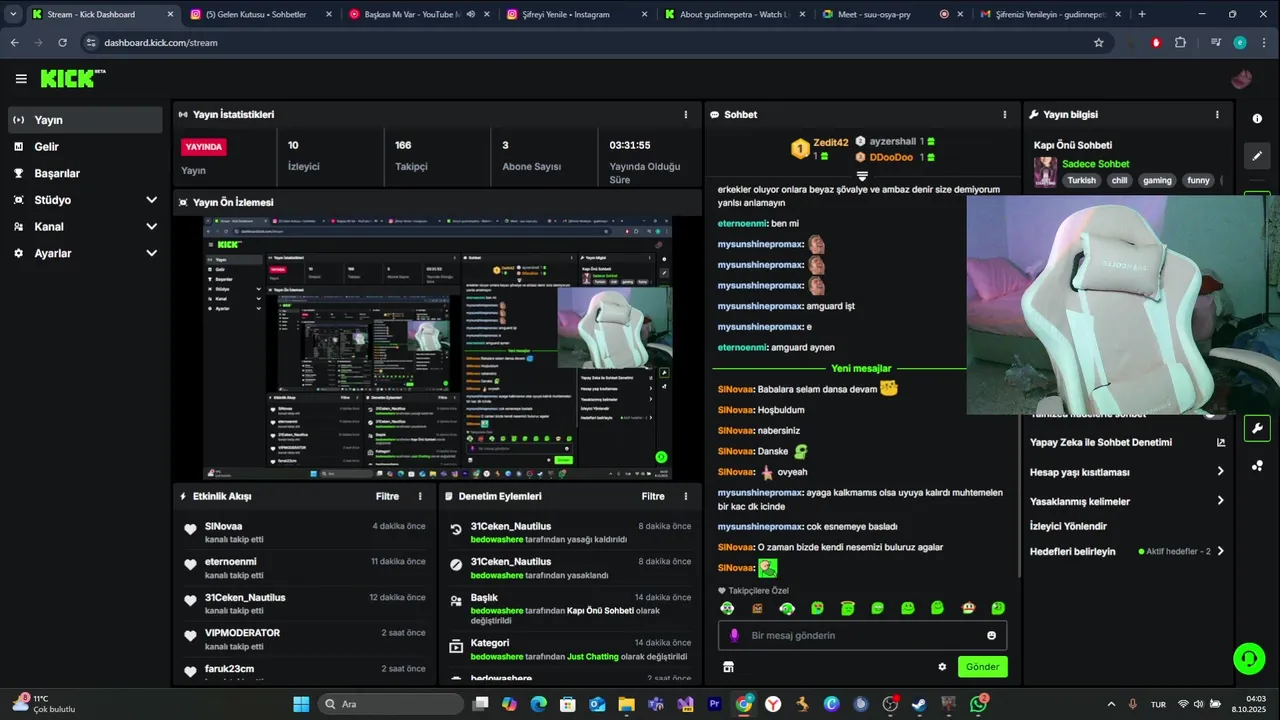Viewport: 1280px width, 720px height.
Task: Open İzleyici Yönlendir option
Action: (1068, 526)
